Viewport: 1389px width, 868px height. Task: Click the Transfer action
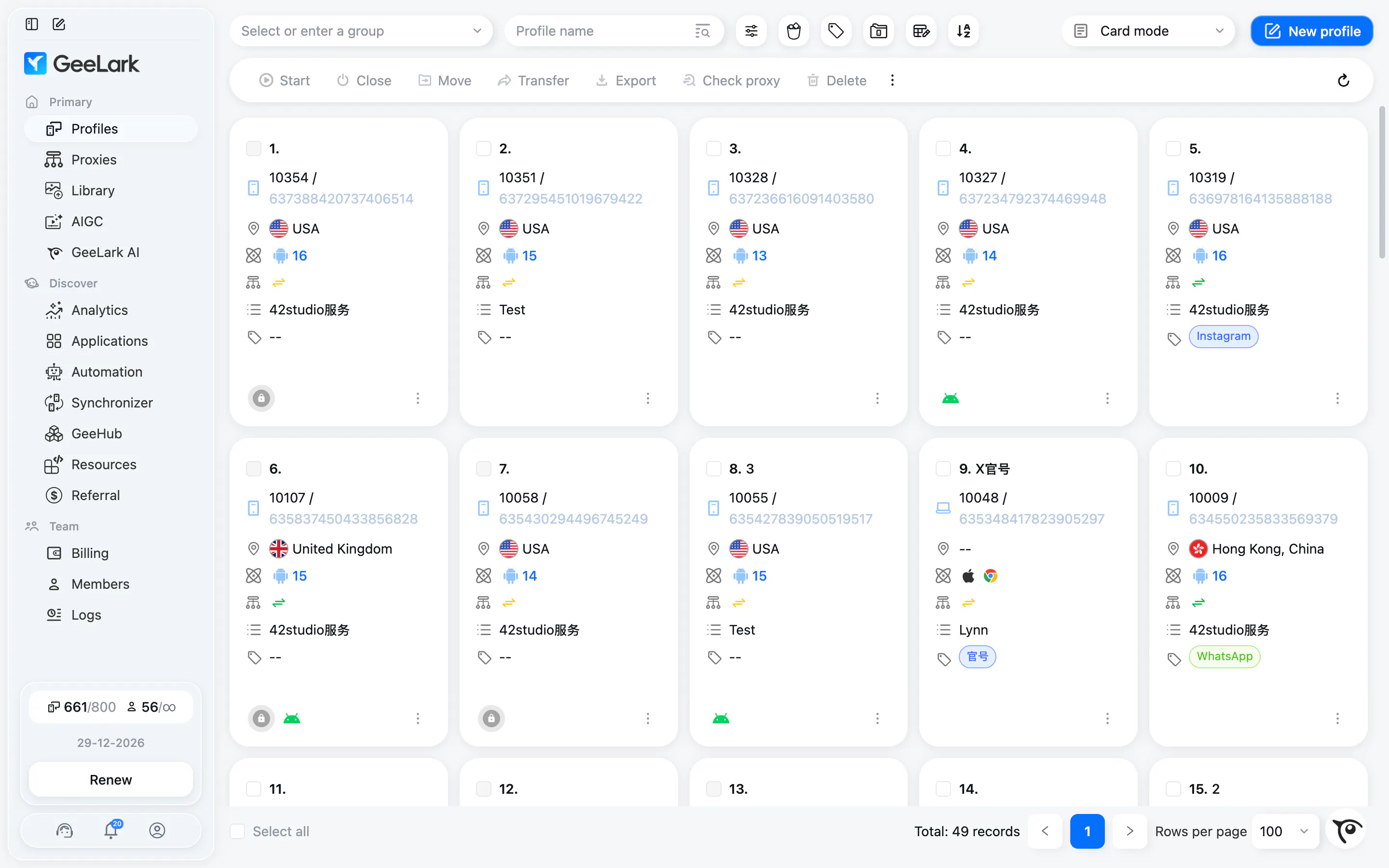[533, 81]
